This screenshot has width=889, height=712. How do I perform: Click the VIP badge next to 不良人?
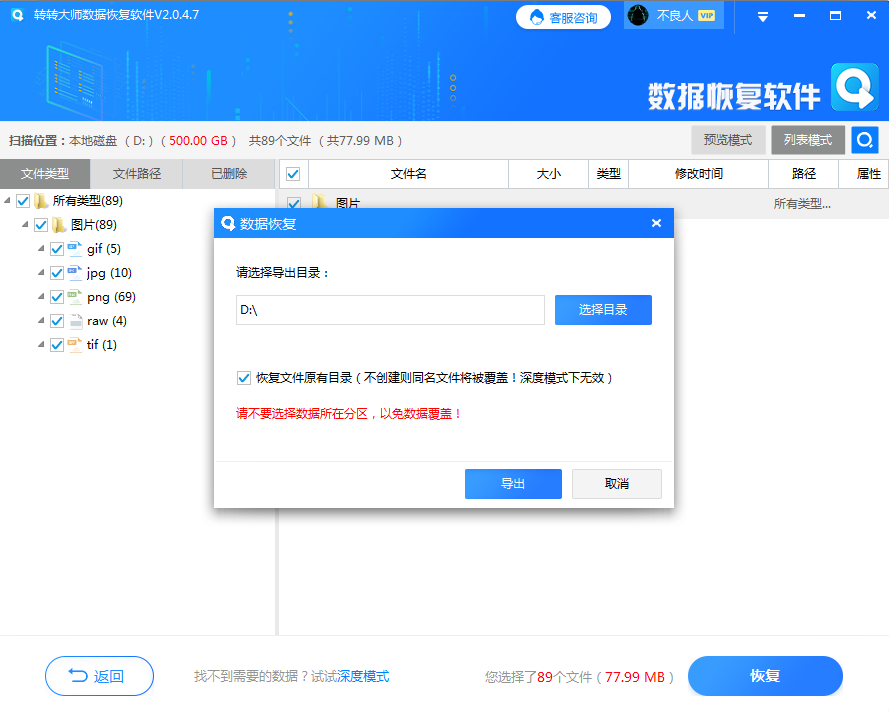click(707, 16)
